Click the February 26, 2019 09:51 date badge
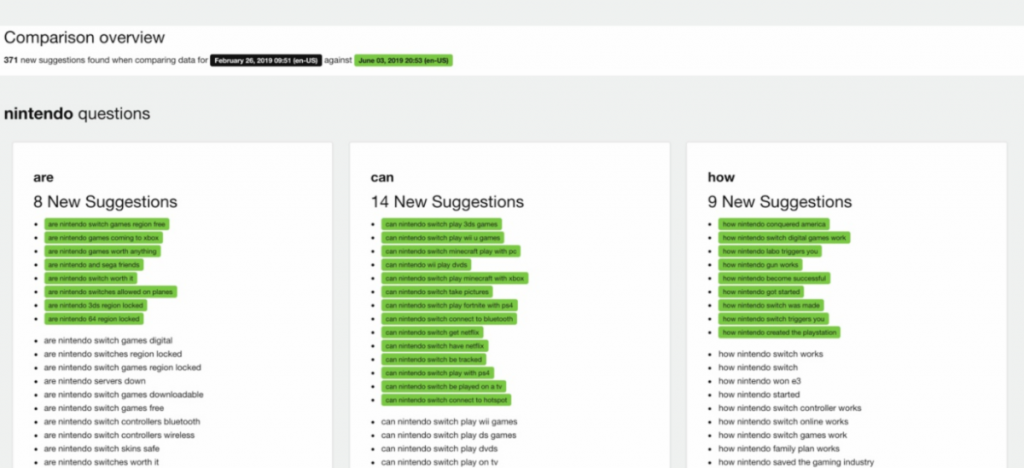 tap(266, 61)
